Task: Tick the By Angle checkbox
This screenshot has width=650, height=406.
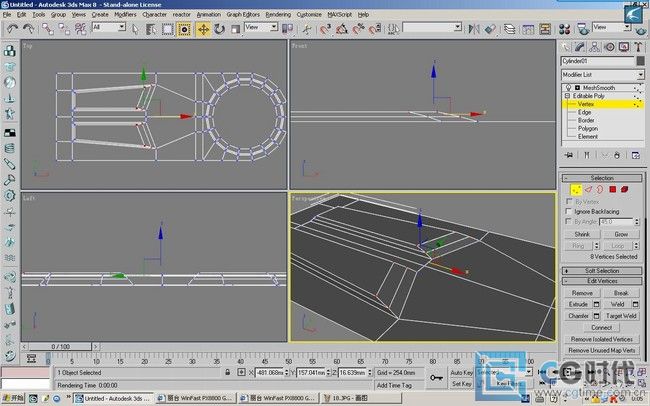Action: tap(569, 221)
